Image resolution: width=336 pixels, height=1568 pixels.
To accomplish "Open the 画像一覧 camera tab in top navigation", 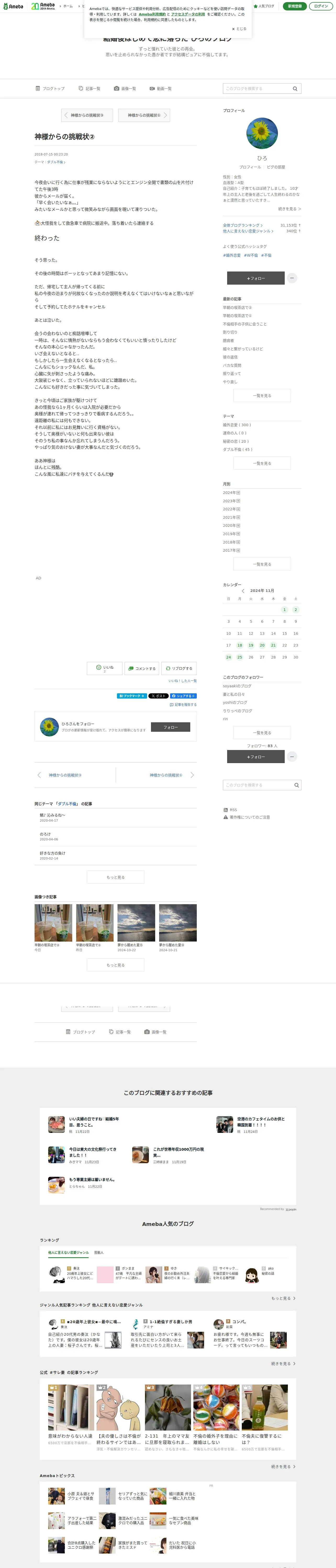I will coord(125,88).
